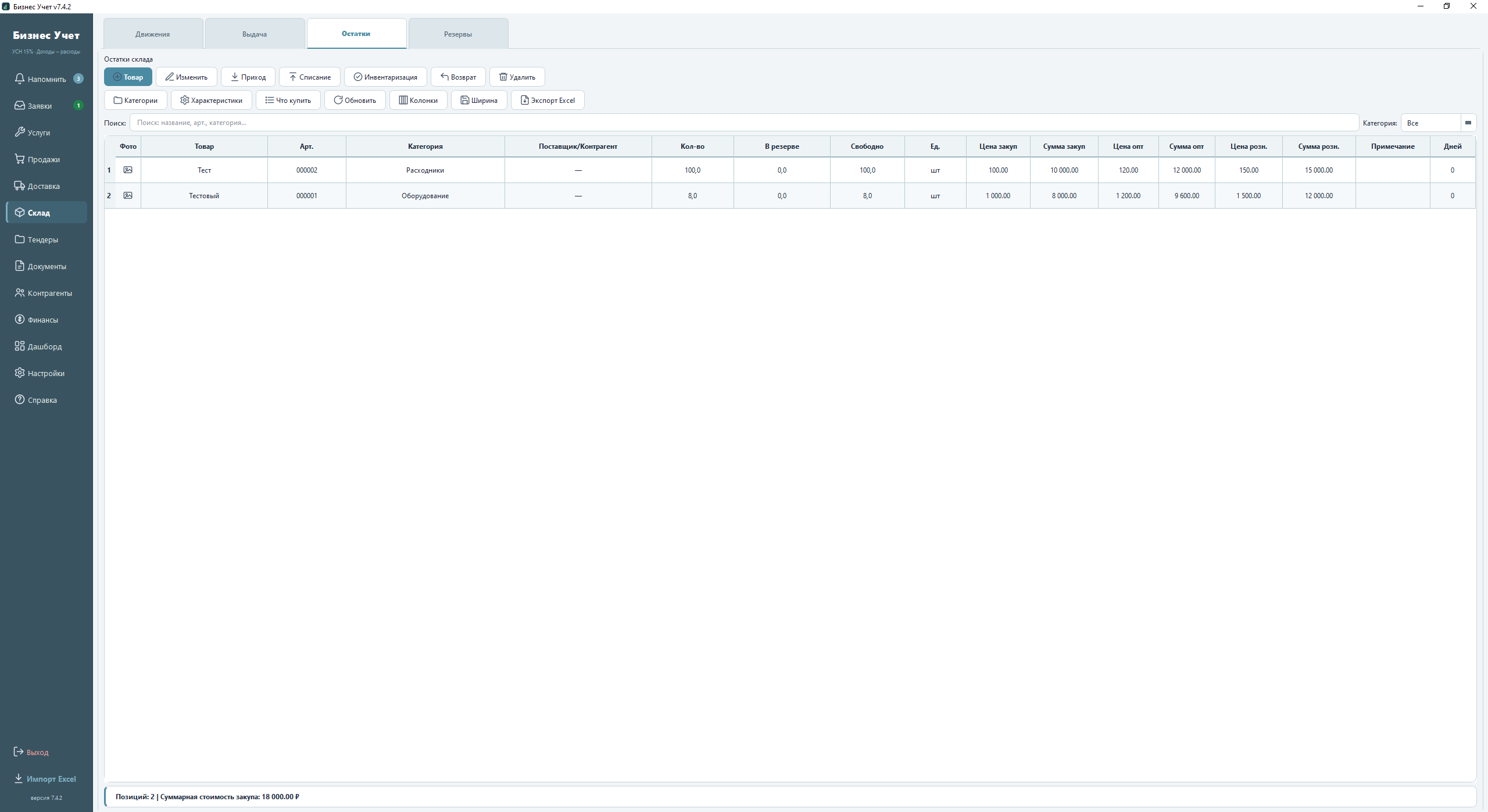Screen dimensions: 1488x812
Task: Open the Тендеры section
Action: (46, 239)
